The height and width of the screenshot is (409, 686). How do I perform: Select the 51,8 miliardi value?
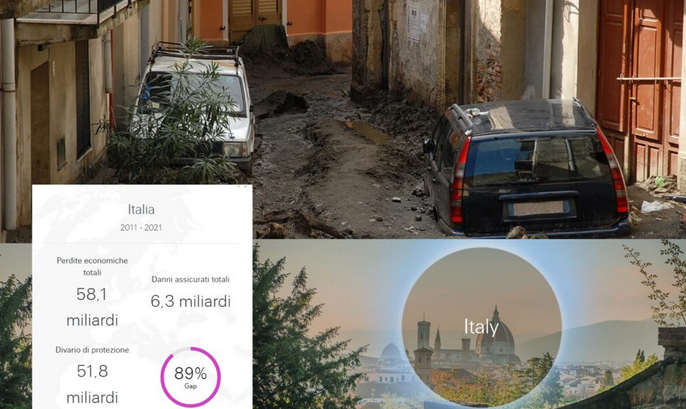[92, 384]
